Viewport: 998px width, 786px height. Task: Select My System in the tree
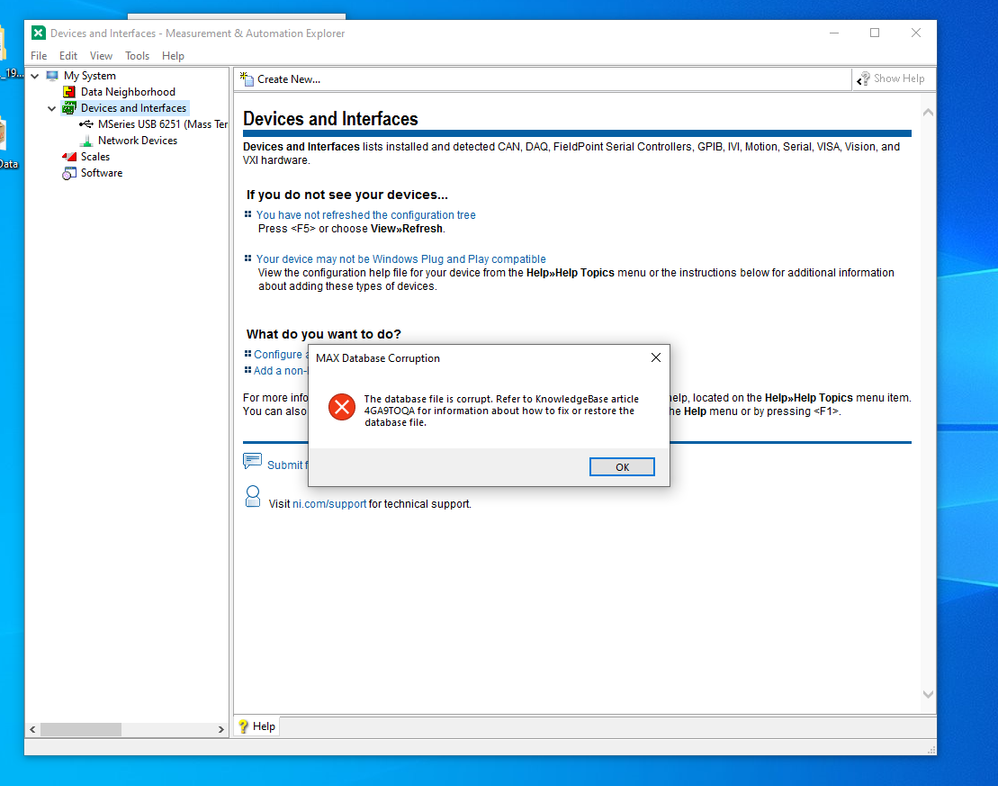(90, 76)
